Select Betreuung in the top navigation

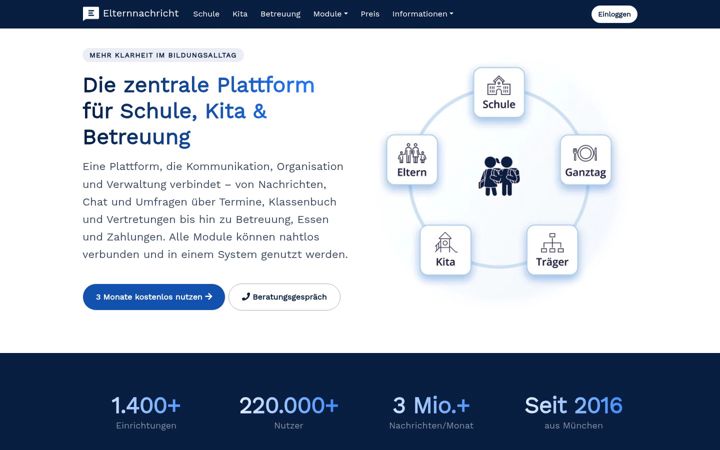280,14
